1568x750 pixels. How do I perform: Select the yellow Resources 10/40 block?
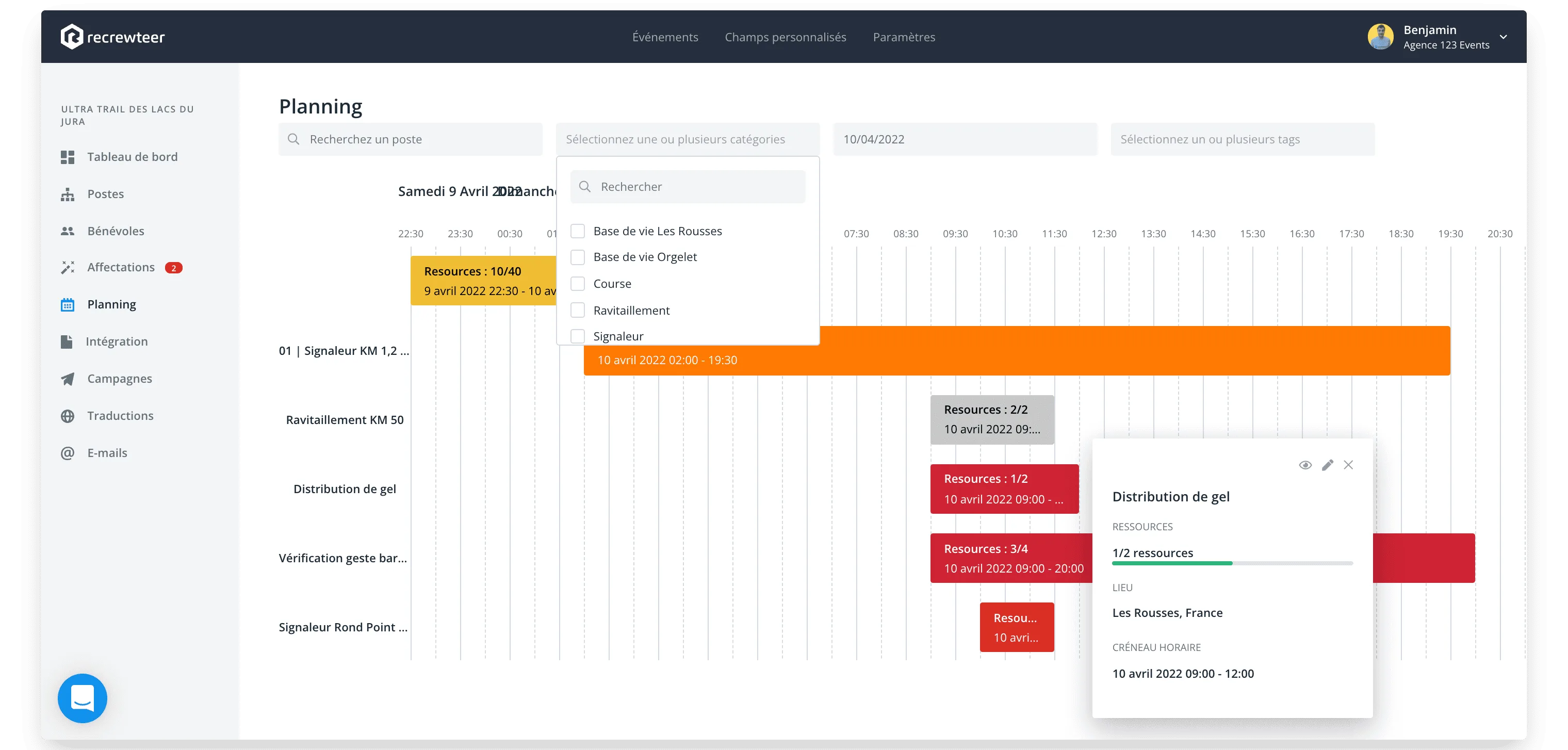coord(483,281)
